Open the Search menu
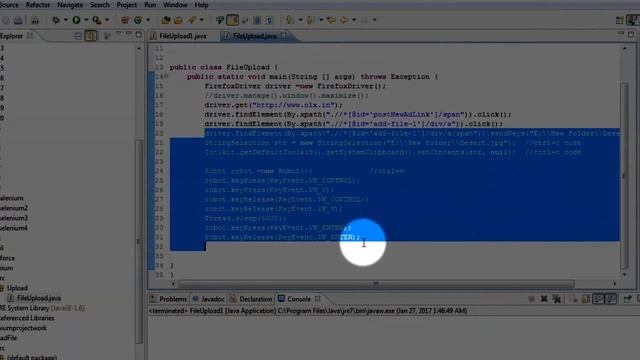Image resolution: width=640 pixels, height=360 pixels. coord(100,5)
